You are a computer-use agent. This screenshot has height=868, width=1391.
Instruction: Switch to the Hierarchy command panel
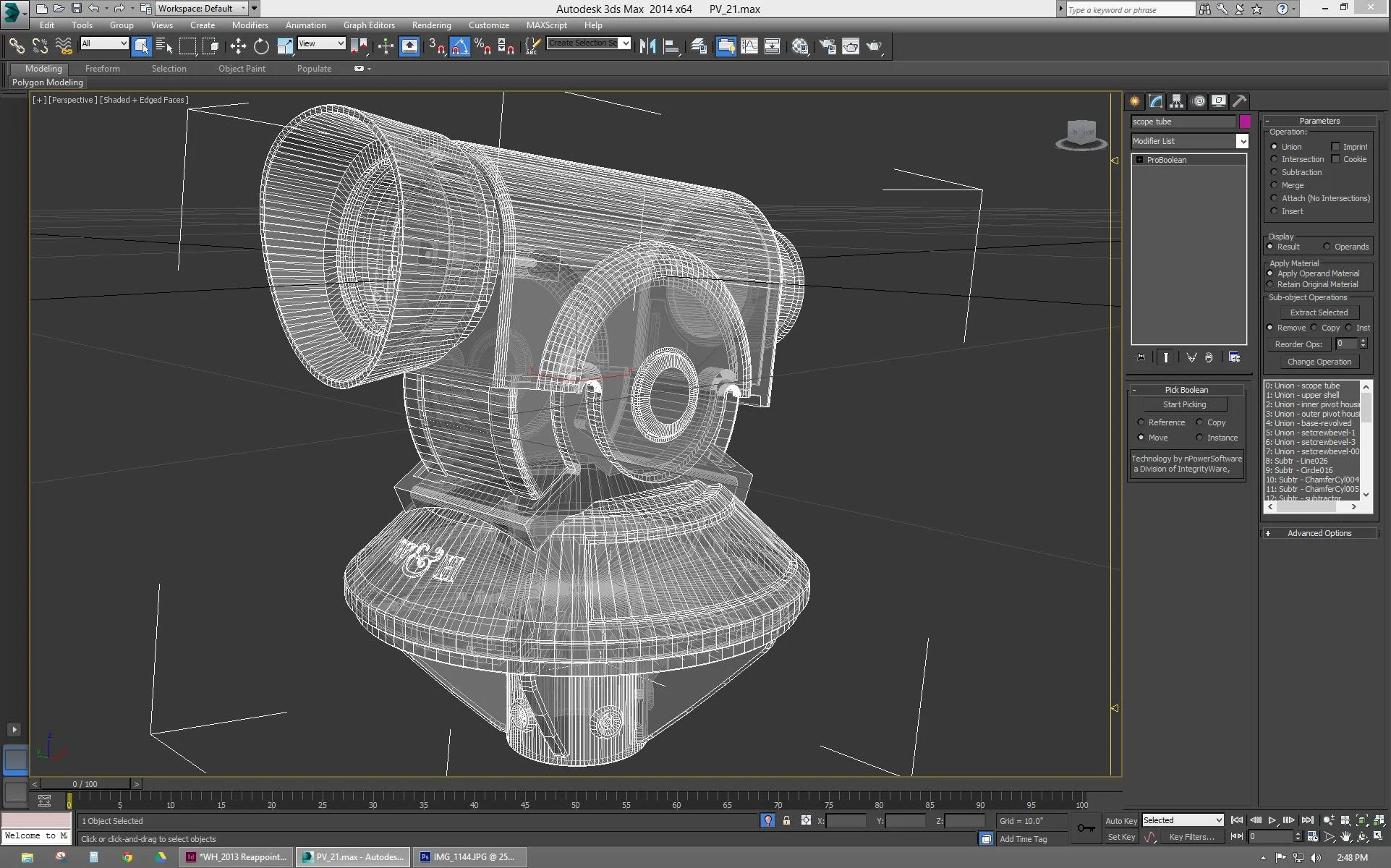[x=1176, y=101]
